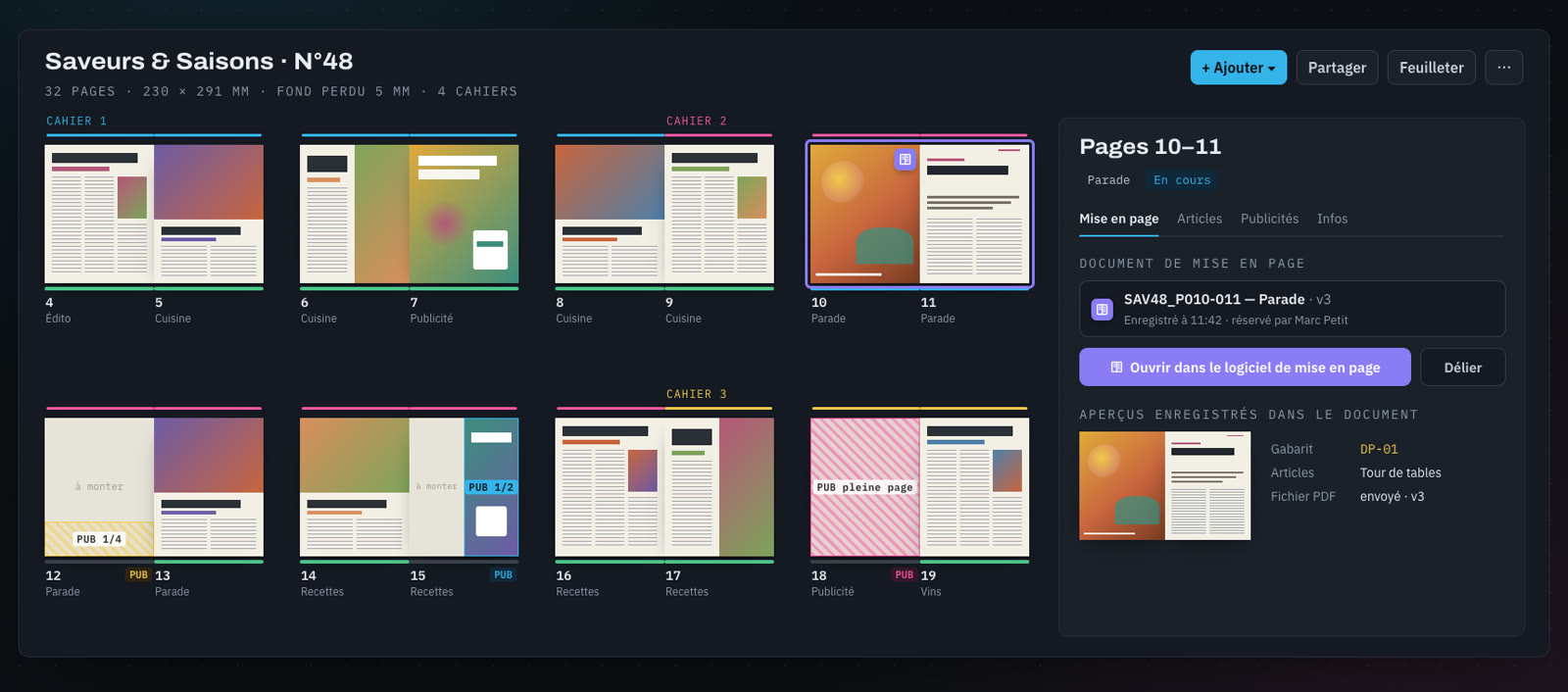Click the 'Parade' tag under Pages 10–11
This screenshot has height=692, width=1568.
point(1108,180)
